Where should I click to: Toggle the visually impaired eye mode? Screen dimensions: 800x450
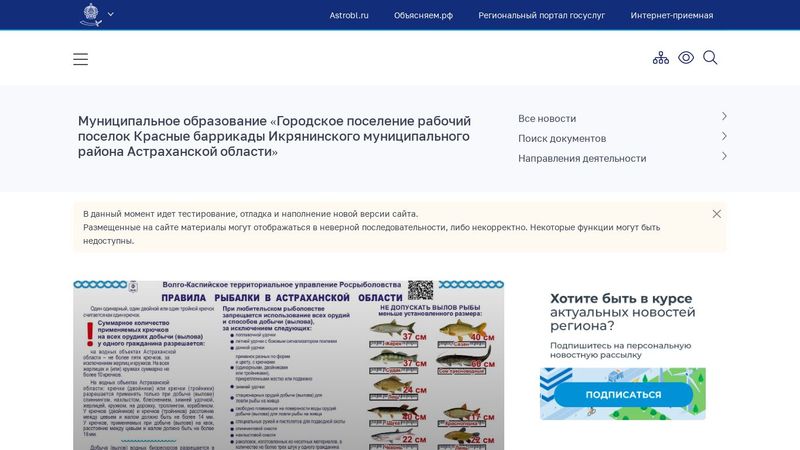click(x=686, y=58)
